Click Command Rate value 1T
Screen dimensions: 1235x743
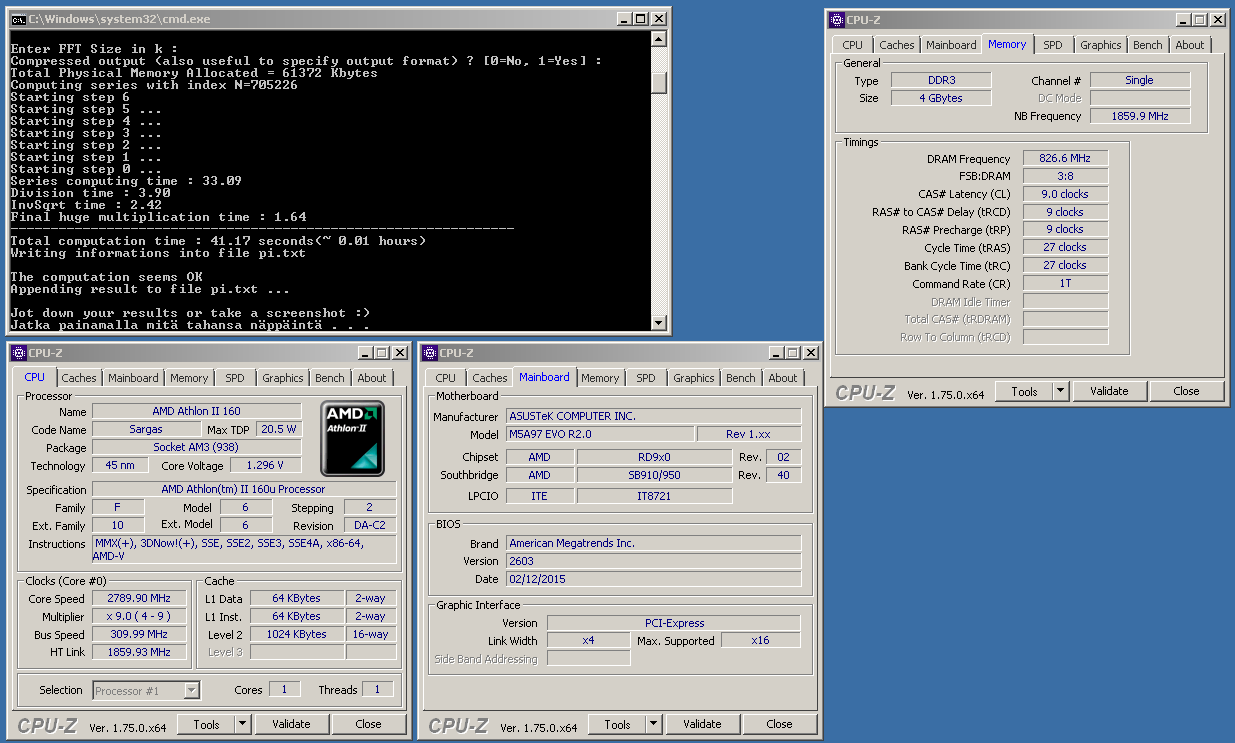coord(1065,283)
